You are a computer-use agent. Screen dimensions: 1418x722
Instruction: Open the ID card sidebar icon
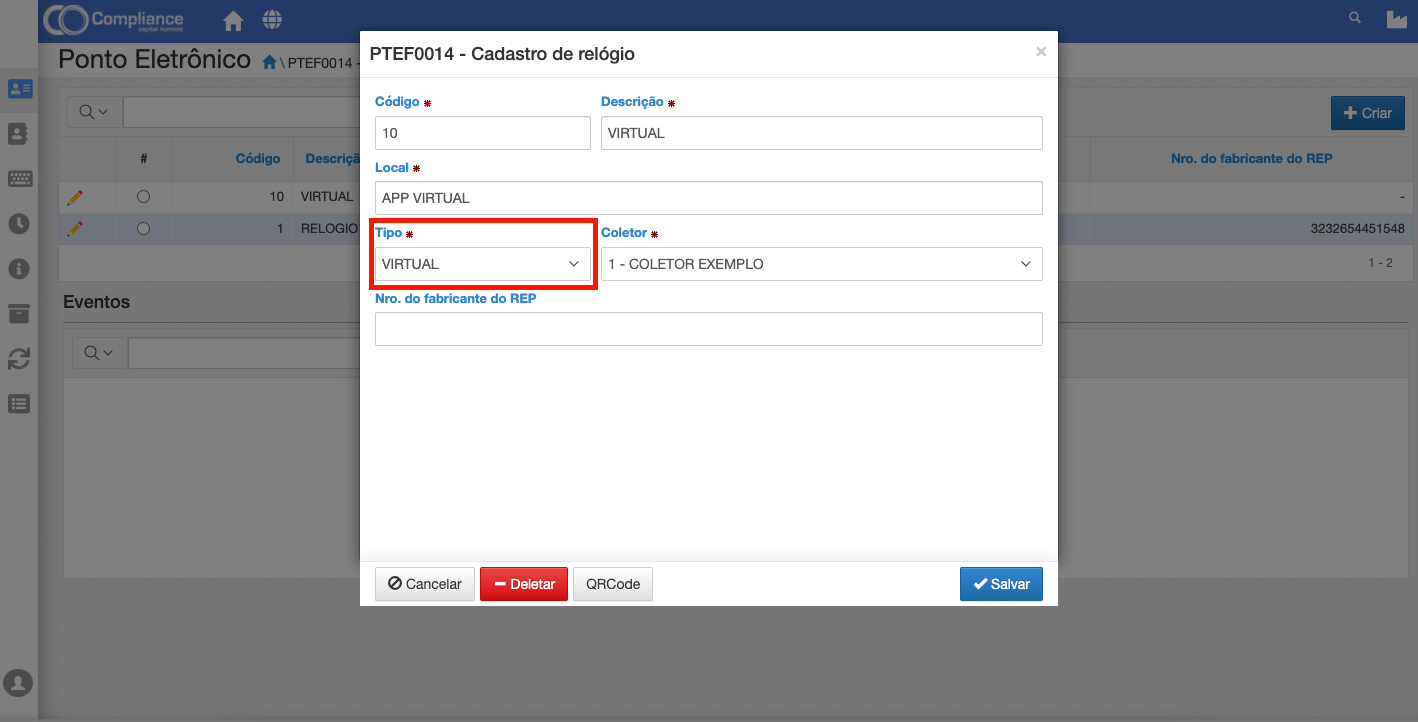click(x=19, y=88)
